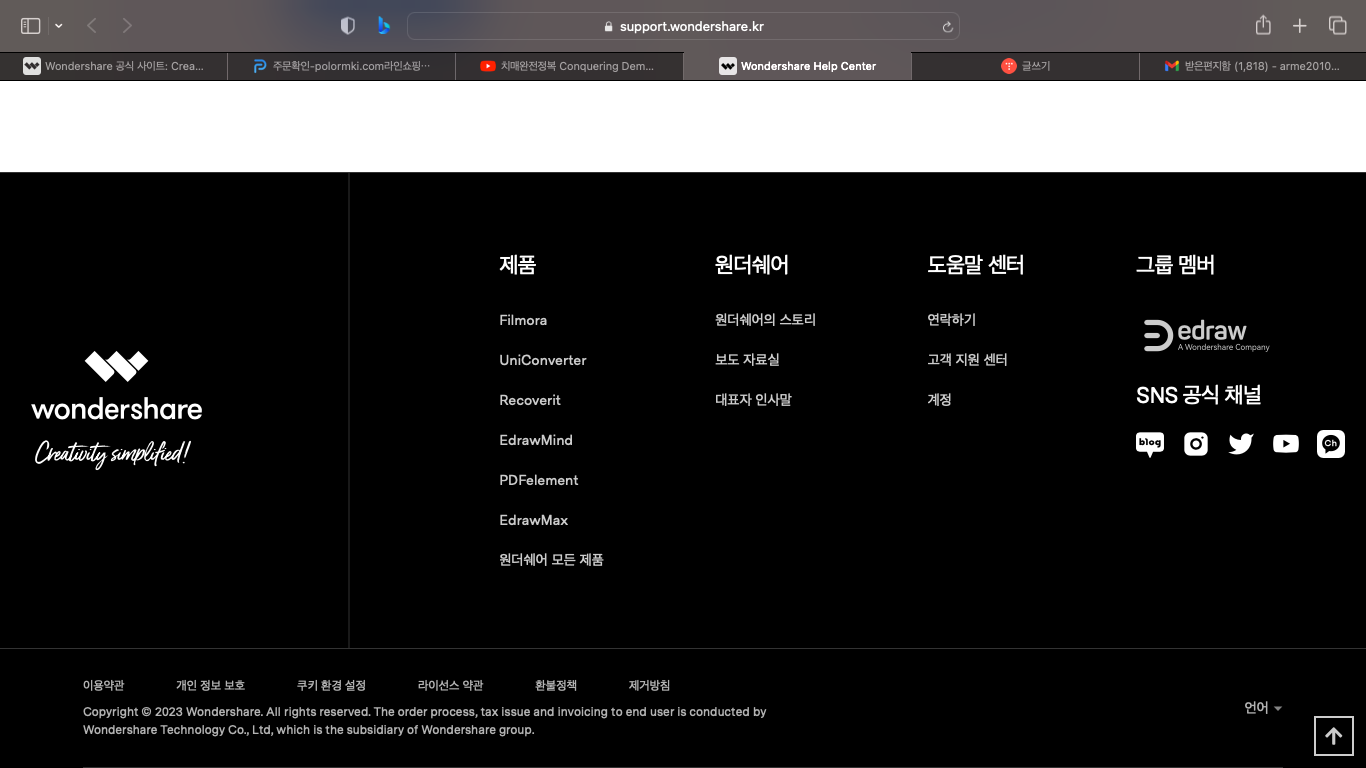Open 원더쉐어의 스토리 link
Viewport: 1366px width, 768px height.
tap(765, 320)
